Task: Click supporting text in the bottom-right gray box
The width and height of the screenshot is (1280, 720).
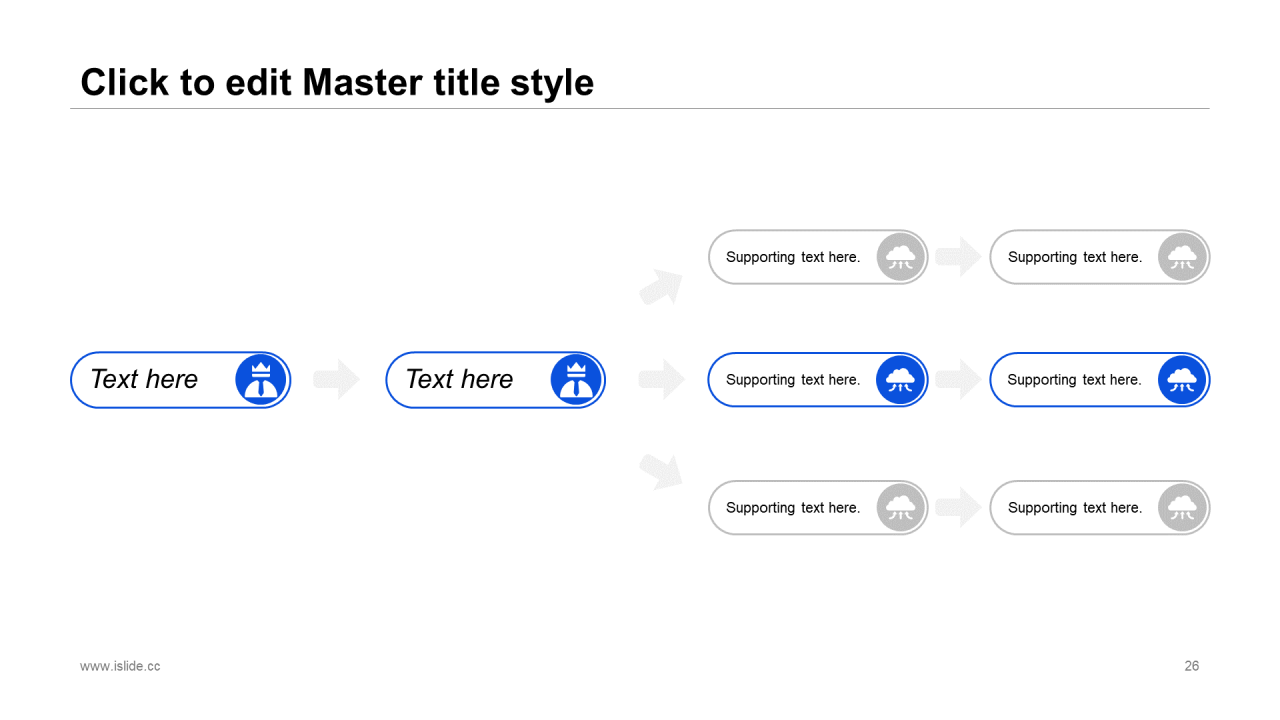Action: coord(1075,508)
